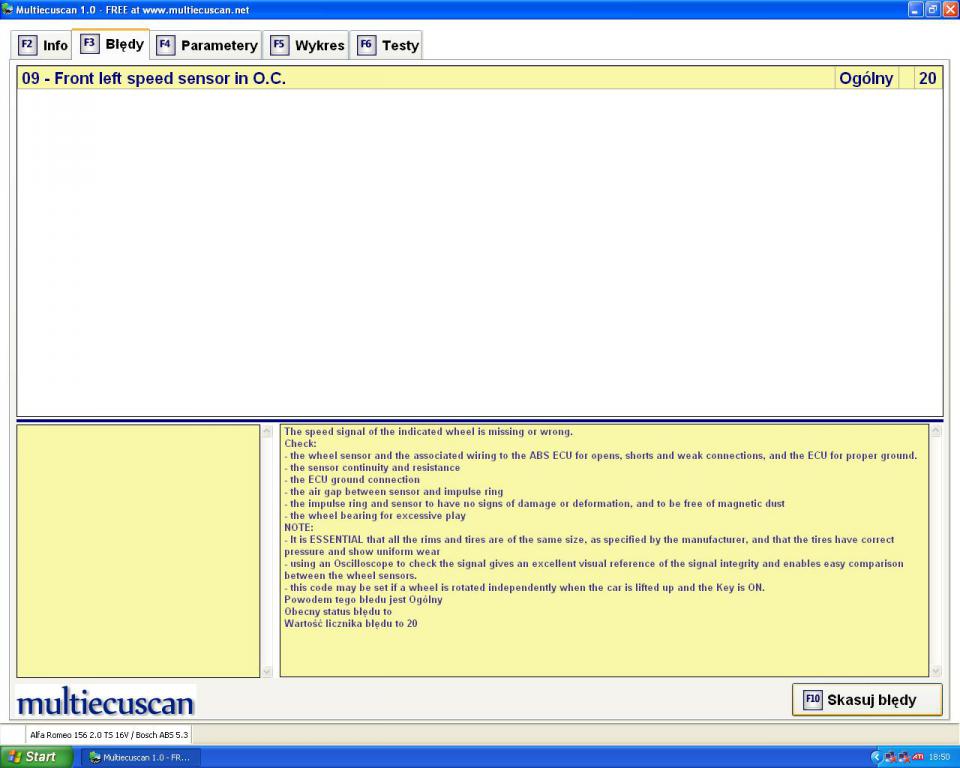Click 'the air gap between sensor and impulse ring' line

[x=394, y=492]
